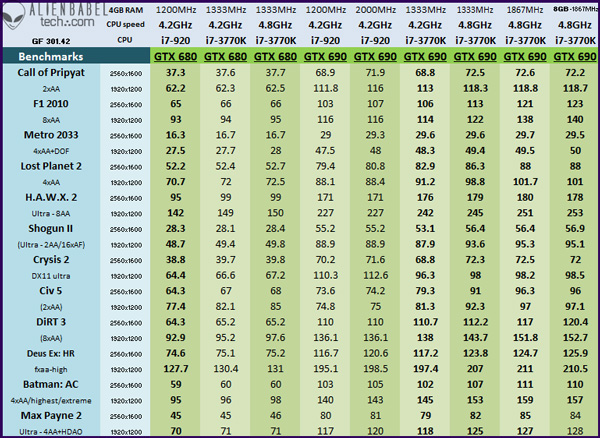Select the 253 value cell
This screenshot has height=438, width=600.
point(575,213)
